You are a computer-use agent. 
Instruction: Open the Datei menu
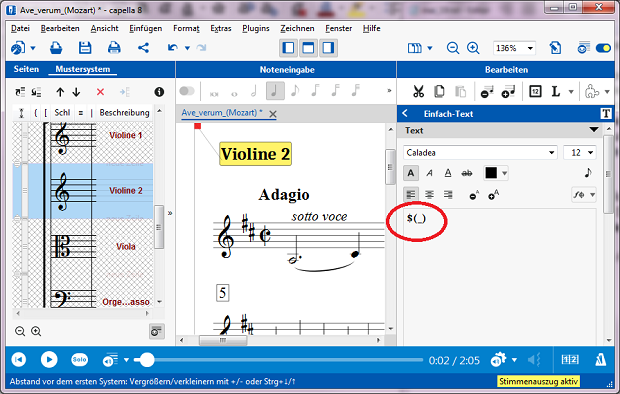21,28
